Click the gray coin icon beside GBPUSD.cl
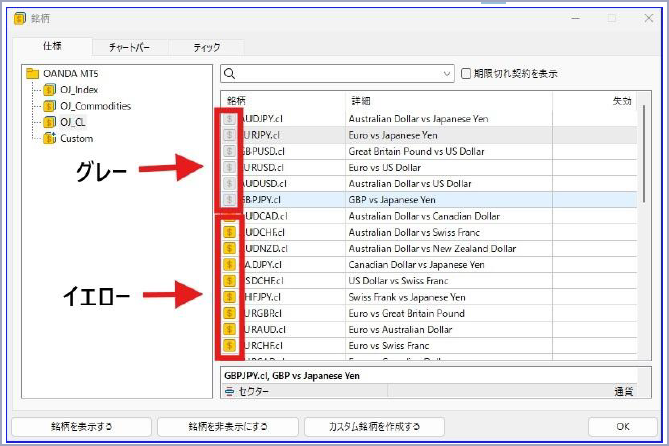This screenshot has width=669, height=446. [229, 151]
